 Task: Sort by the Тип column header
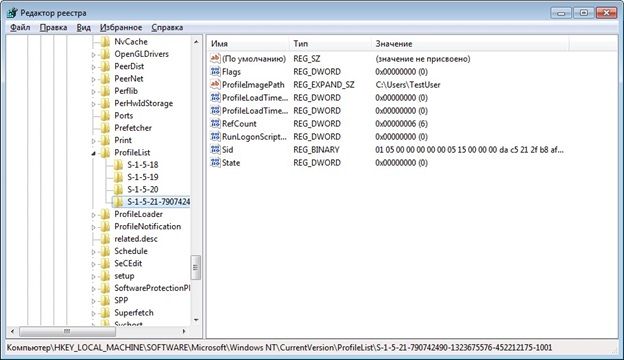pyautogui.click(x=331, y=44)
